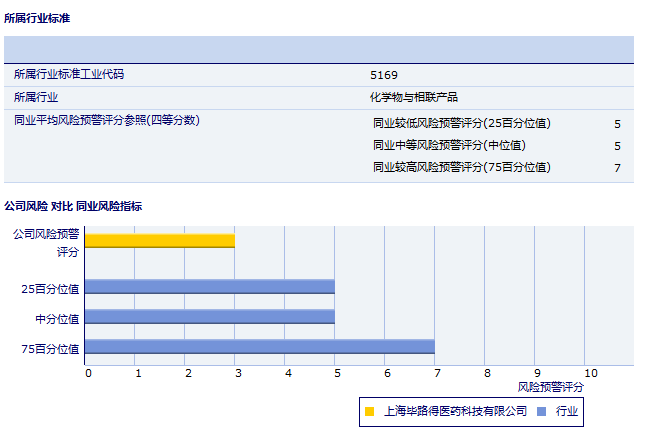Image resolution: width=669 pixels, height=434 pixels.
Task: Select the 行业 legend label
Action: [x=567, y=411]
